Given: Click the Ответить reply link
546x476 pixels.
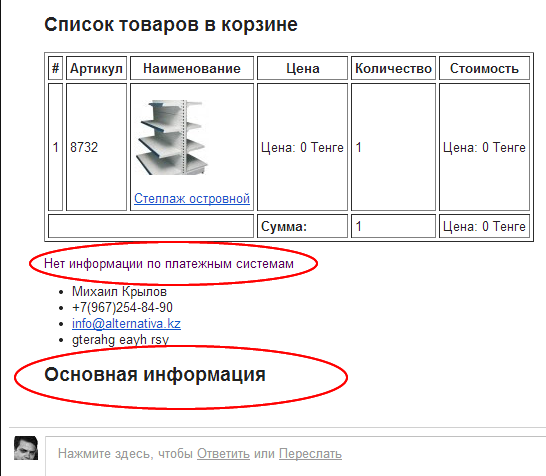Looking at the screenshot, I should [223, 453].
